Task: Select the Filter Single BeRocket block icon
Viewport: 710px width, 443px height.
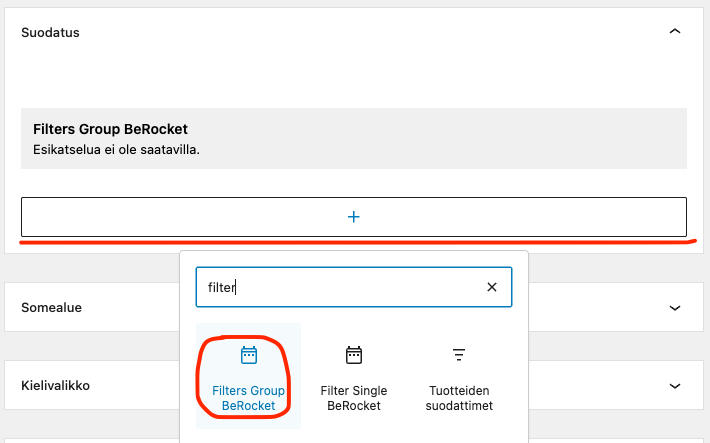Action: pos(354,355)
